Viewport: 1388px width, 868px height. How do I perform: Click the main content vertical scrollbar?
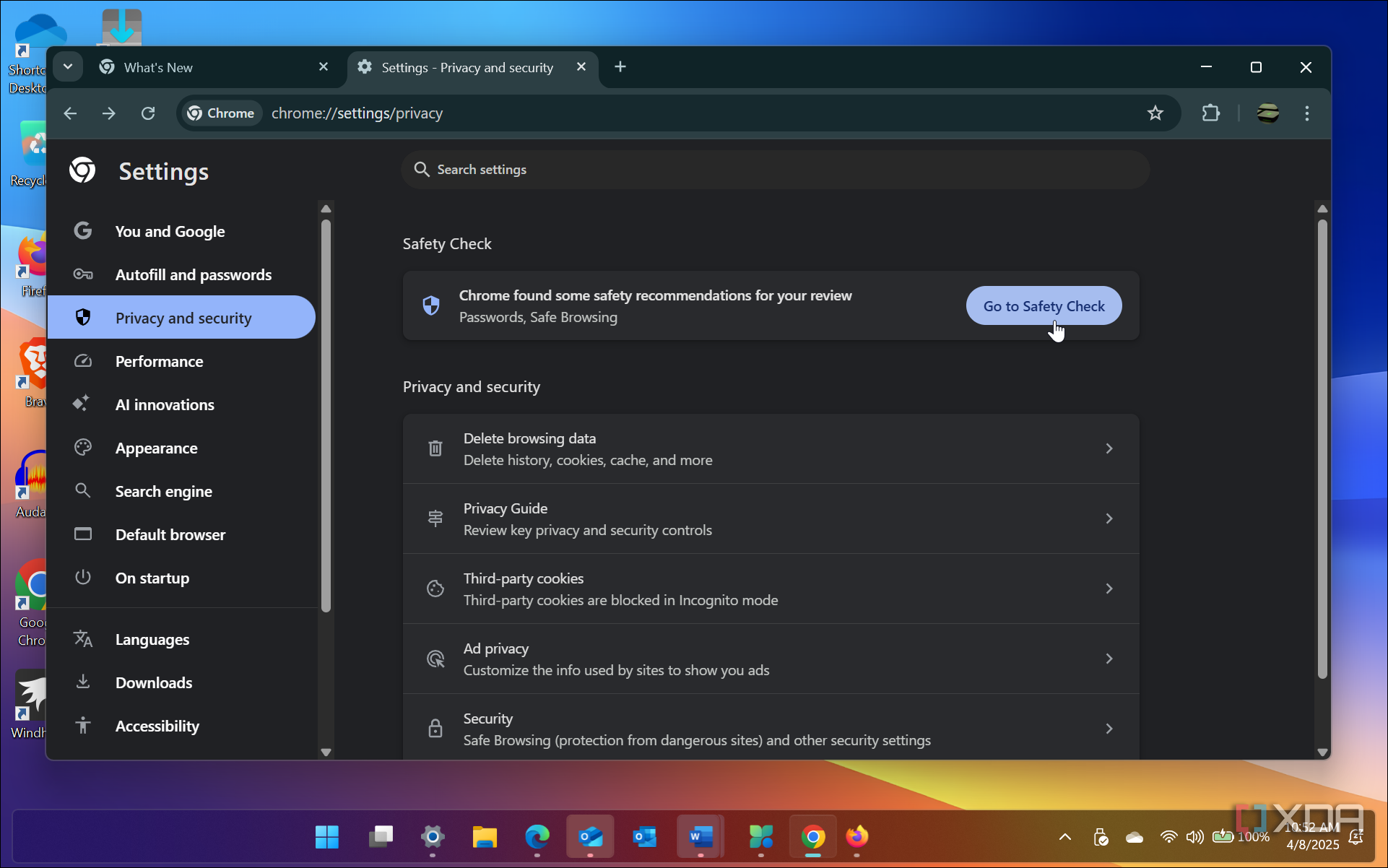click(x=1322, y=448)
